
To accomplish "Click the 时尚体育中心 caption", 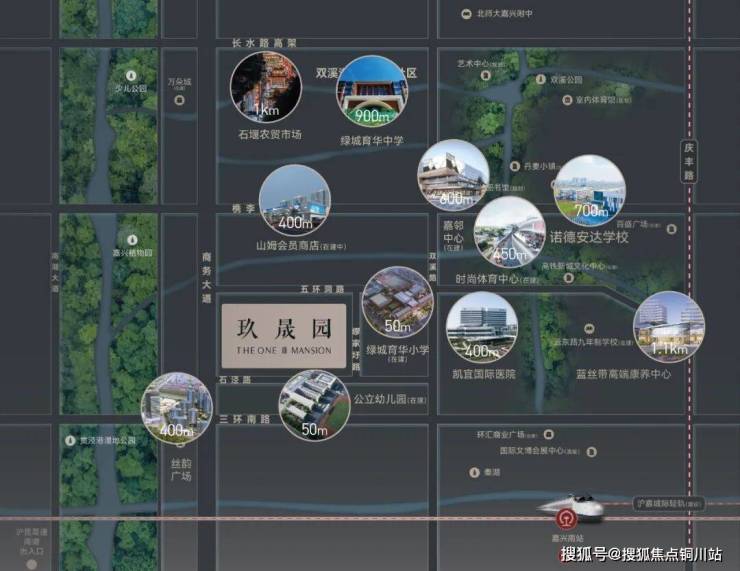I will [496, 279].
